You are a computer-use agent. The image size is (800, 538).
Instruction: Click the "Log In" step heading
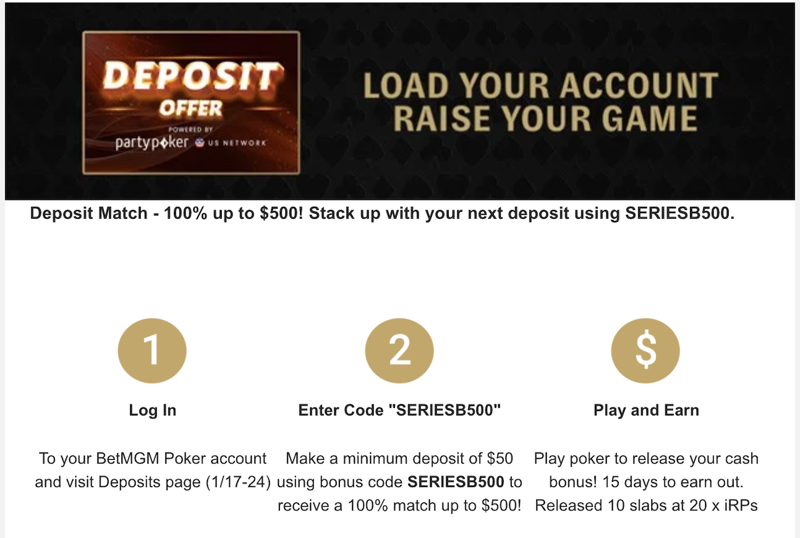coord(152,410)
